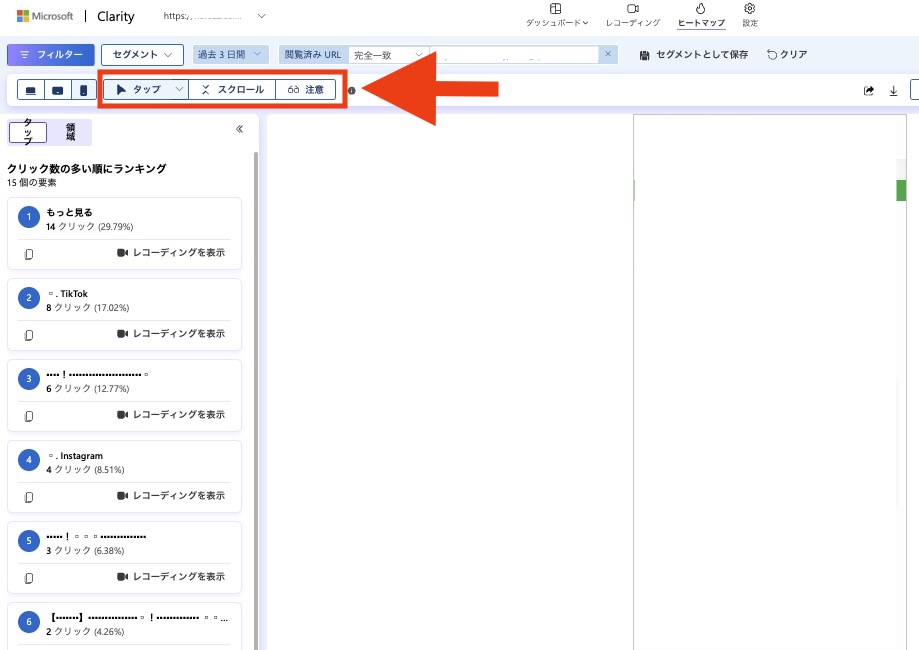Viewport: 919px width, 650px height.
Task: Open the ダッシュボード dashboard tab
Action: [556, 15]
